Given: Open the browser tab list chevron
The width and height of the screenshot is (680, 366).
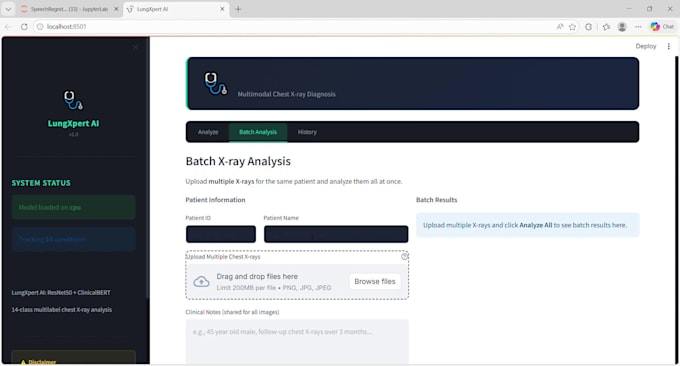Looking at the screenshot, I should (x=8, y=9).
